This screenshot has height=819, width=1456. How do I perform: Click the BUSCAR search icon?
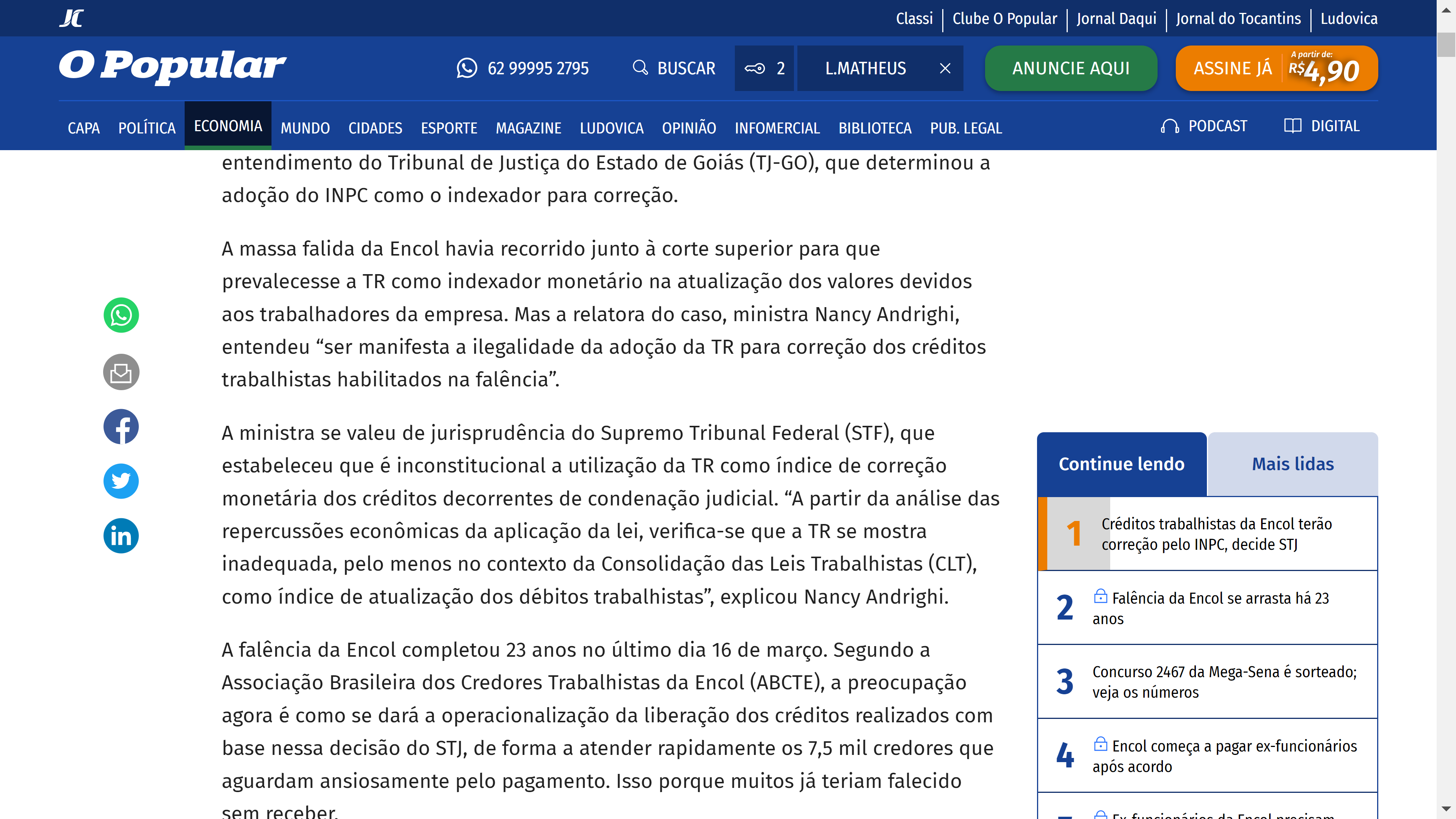coord(640,68)
